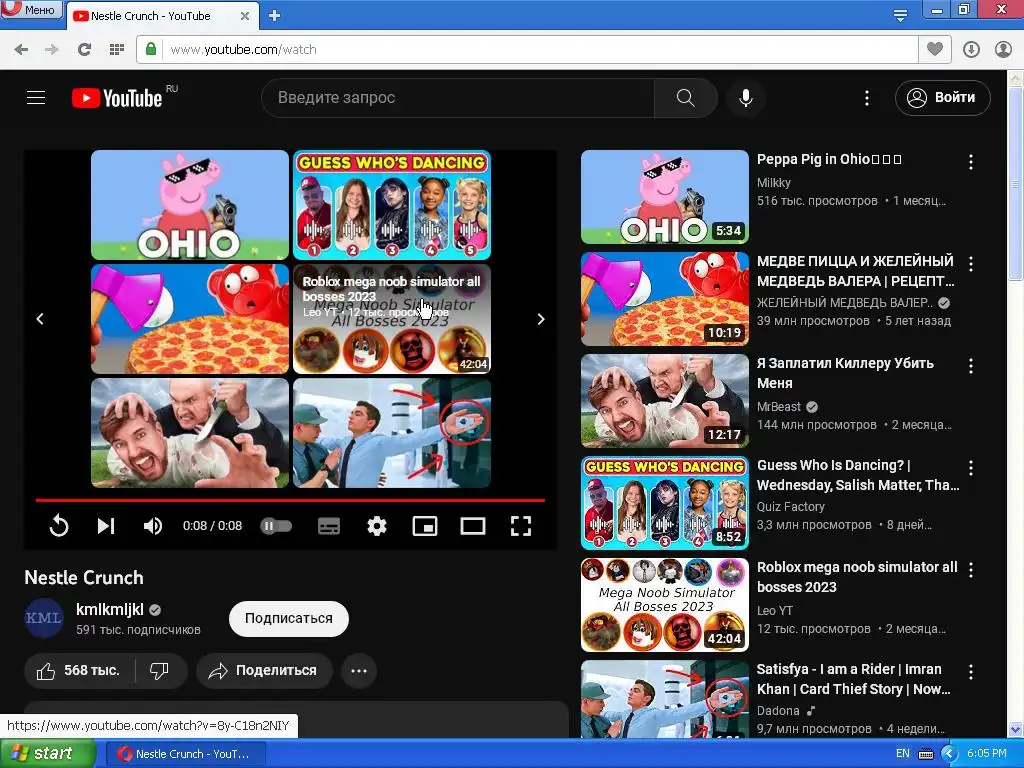This screenshot has height=768, width=1024.
Task: Mute the video volume
Action: [153, 526]
